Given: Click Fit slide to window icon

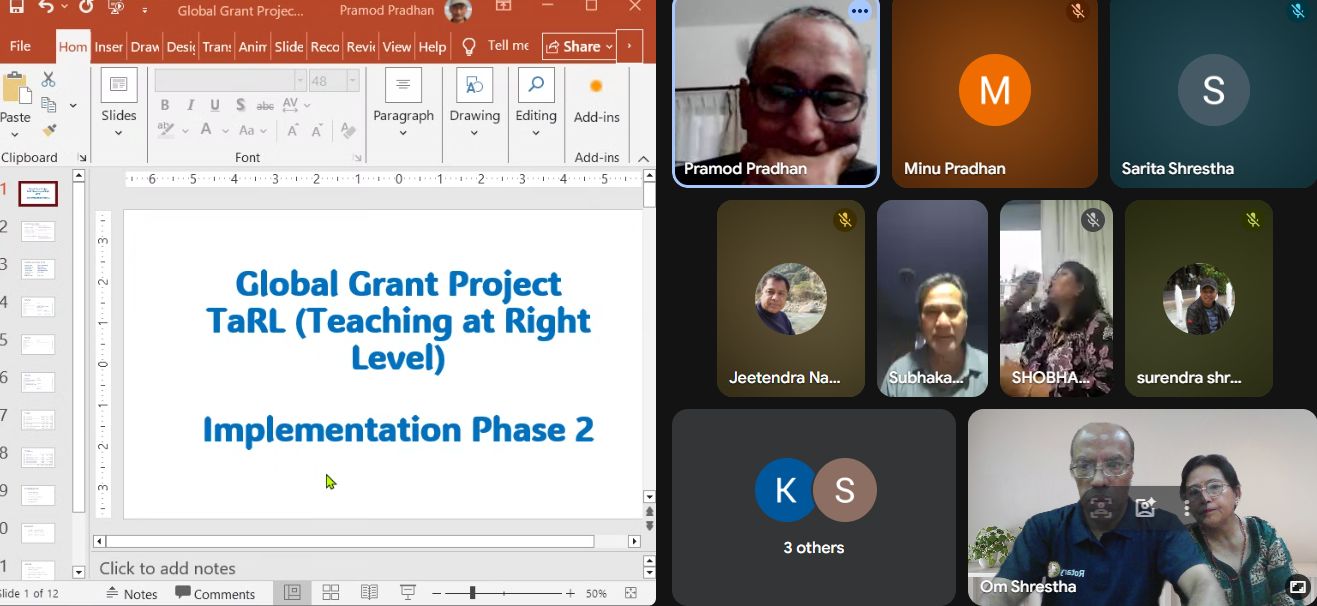Looking at the screenshot, I should [631, 593].
